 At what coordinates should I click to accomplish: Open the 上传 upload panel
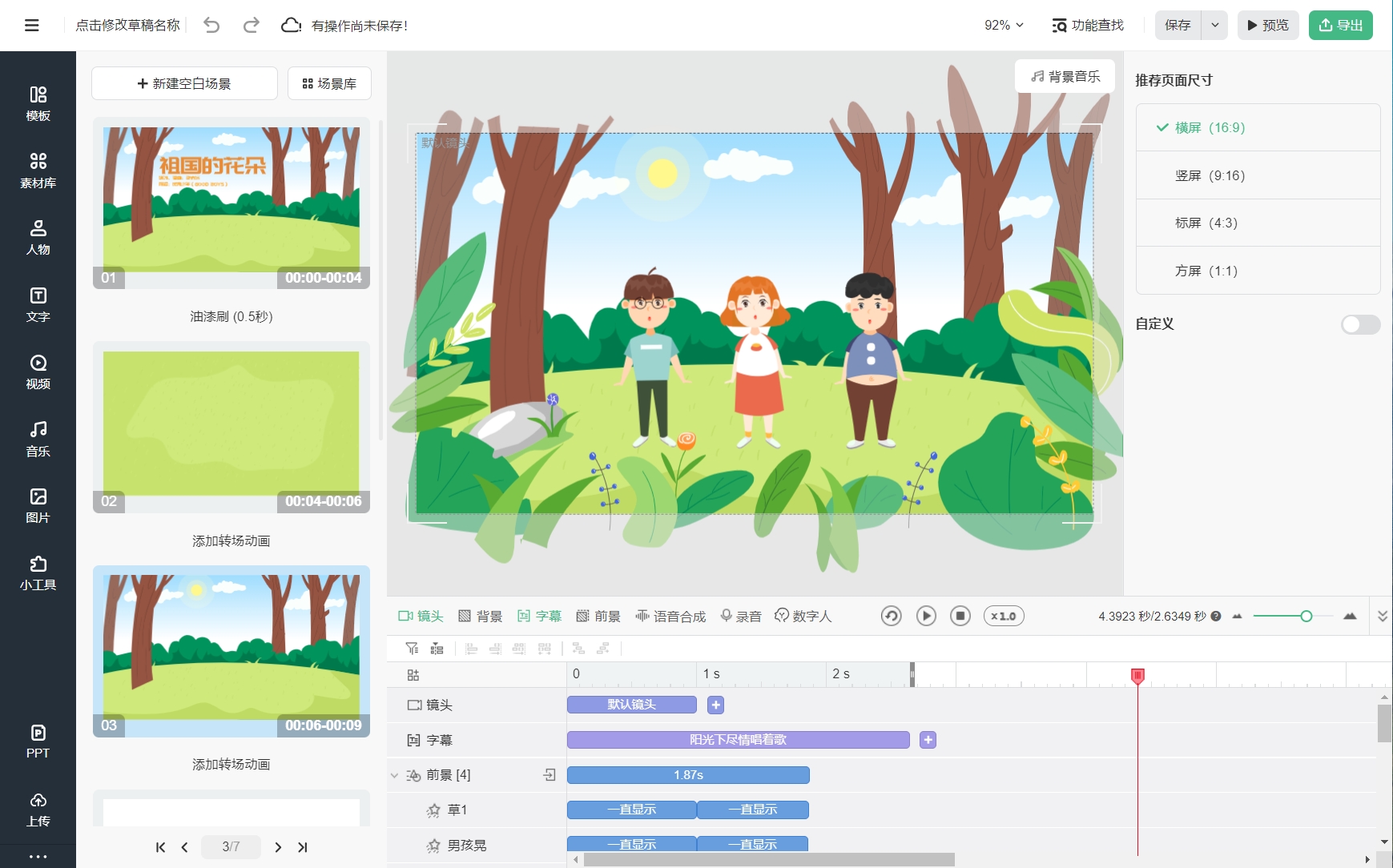pos(38,809)
